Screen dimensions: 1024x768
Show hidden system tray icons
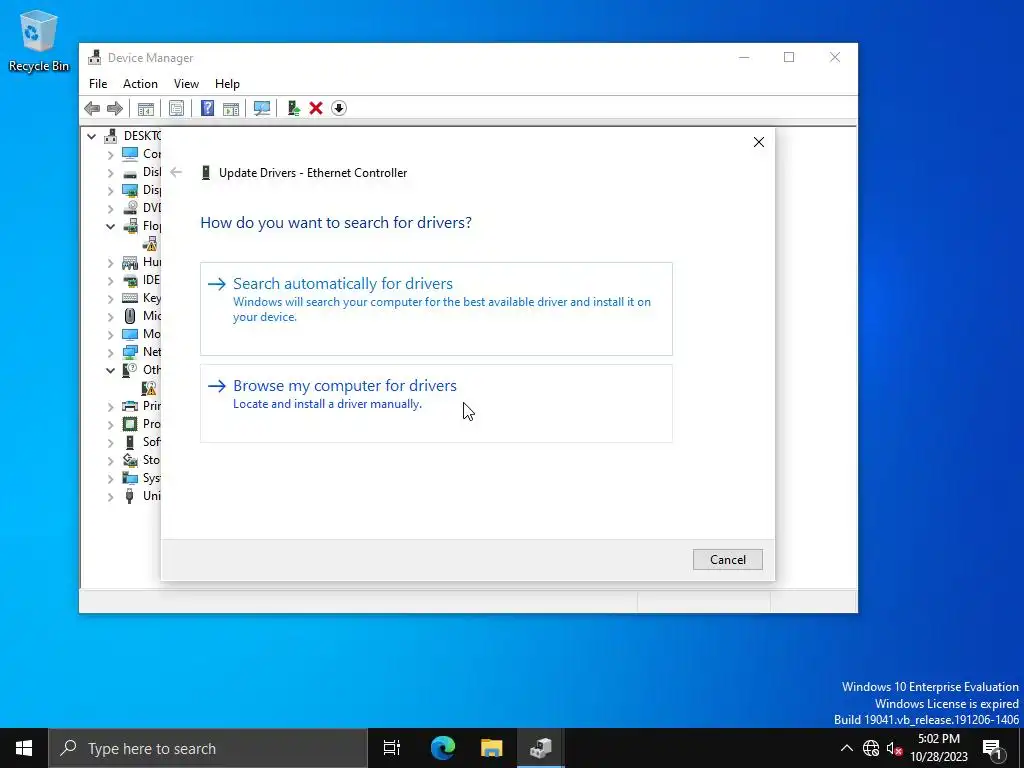click(x=846, y=748)
